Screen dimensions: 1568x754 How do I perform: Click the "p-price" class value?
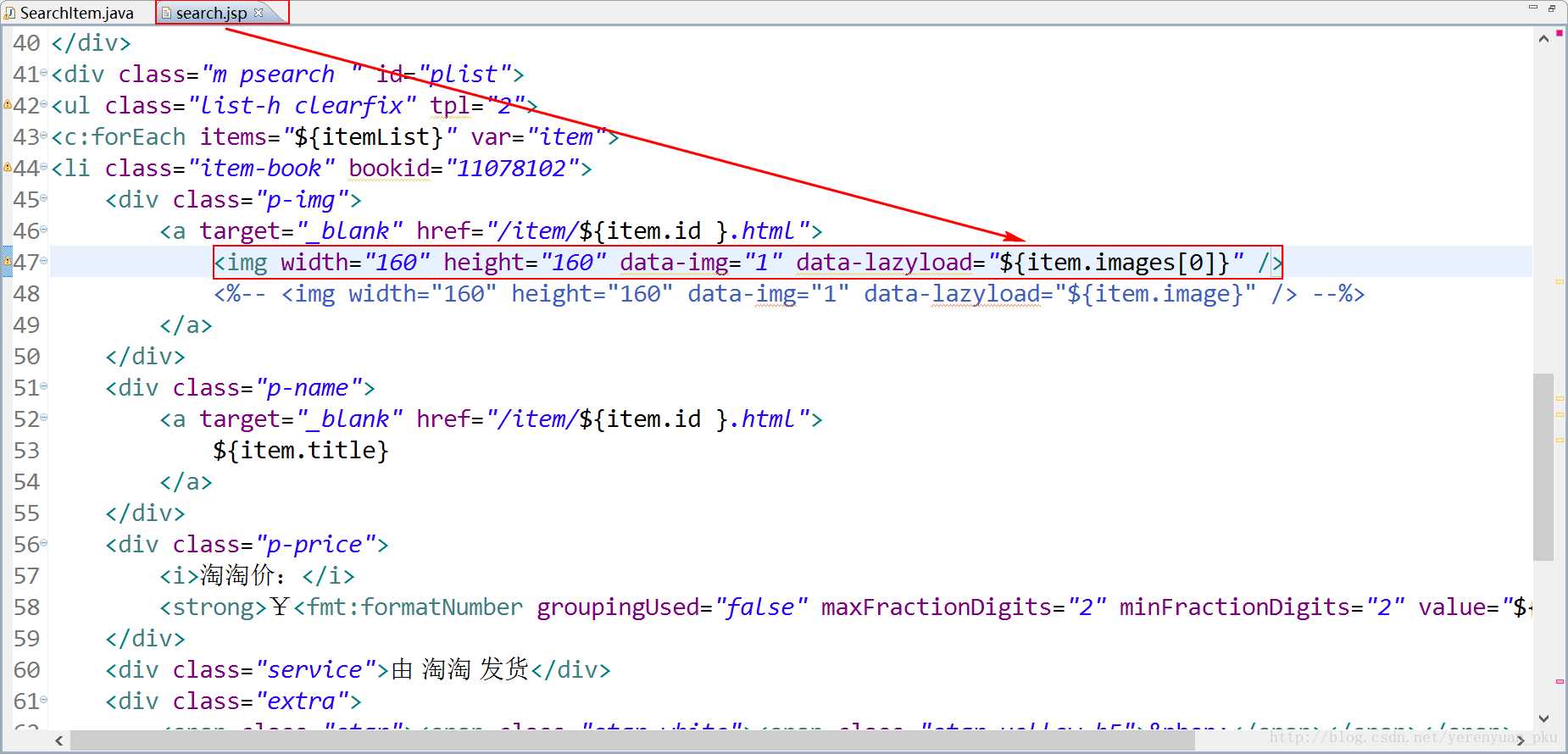click(x=322, y=544)
